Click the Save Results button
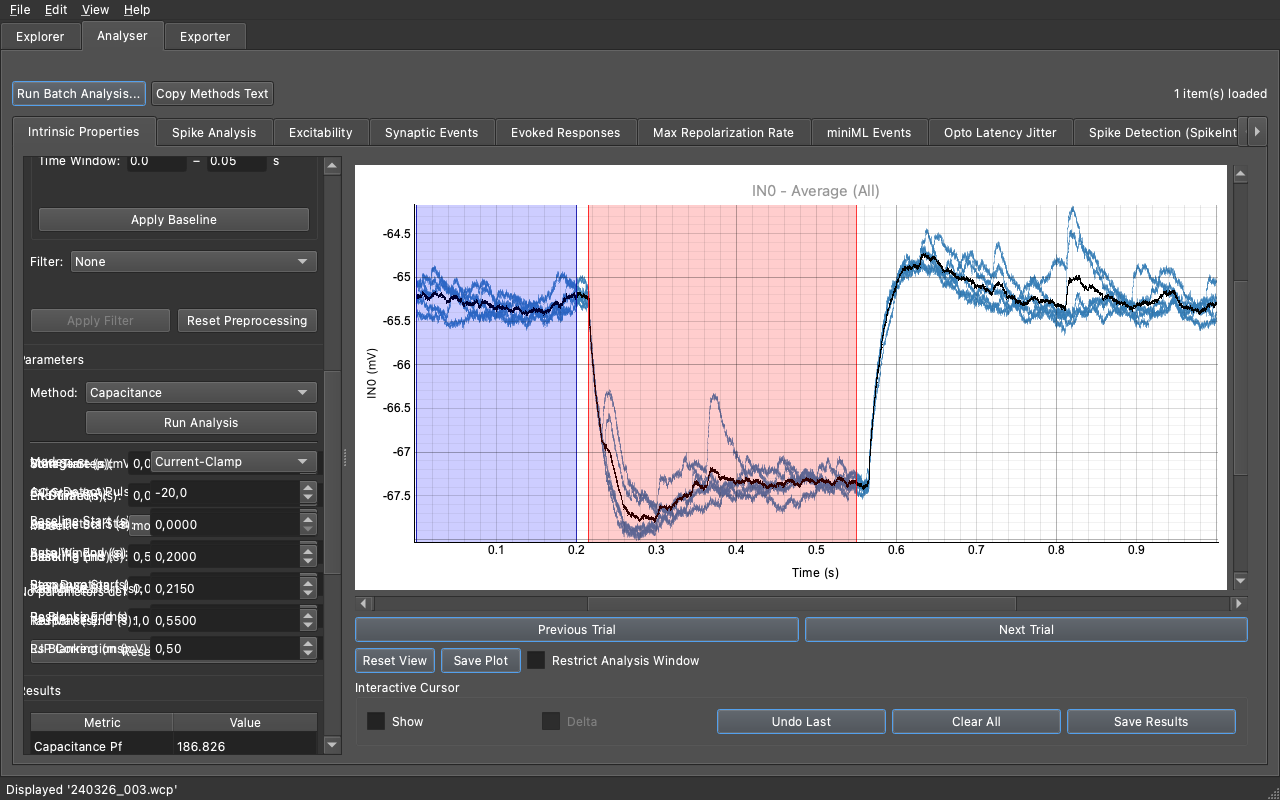The height and width of the screenshot is (800, 1280). 1151,721
